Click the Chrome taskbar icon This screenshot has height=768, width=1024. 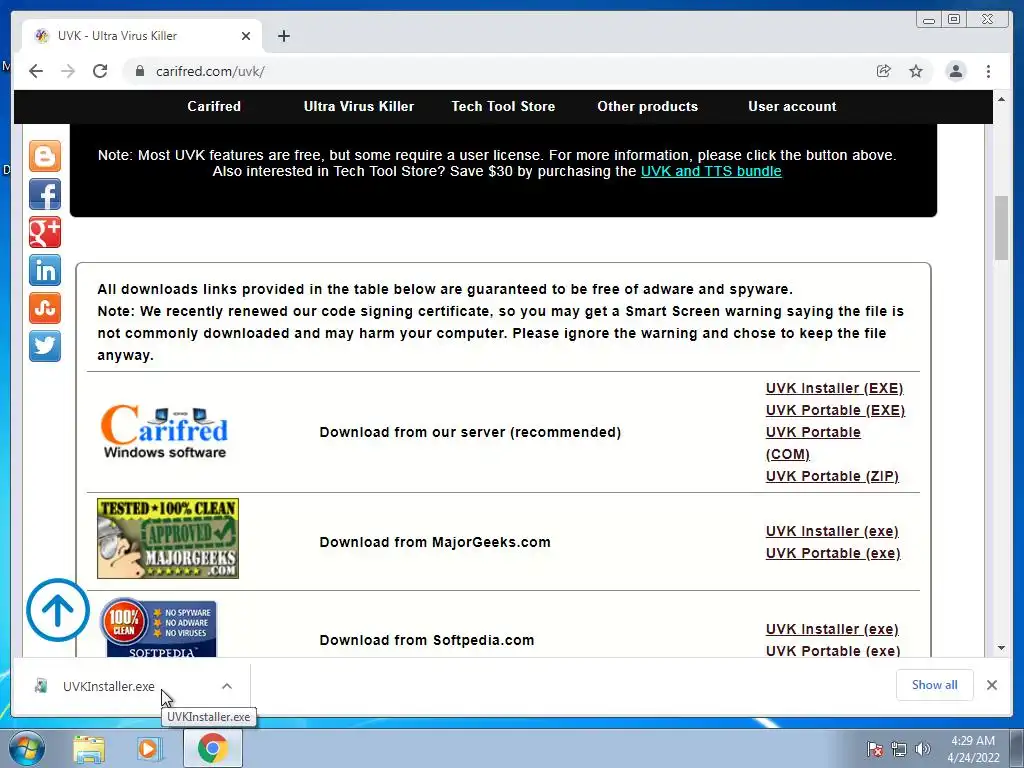(212, 748)
